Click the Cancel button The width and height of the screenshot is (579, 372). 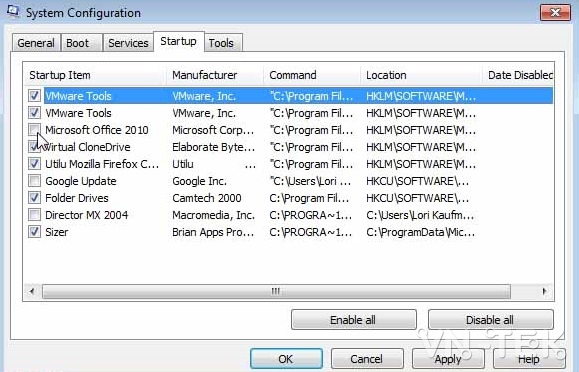(367, 359)
